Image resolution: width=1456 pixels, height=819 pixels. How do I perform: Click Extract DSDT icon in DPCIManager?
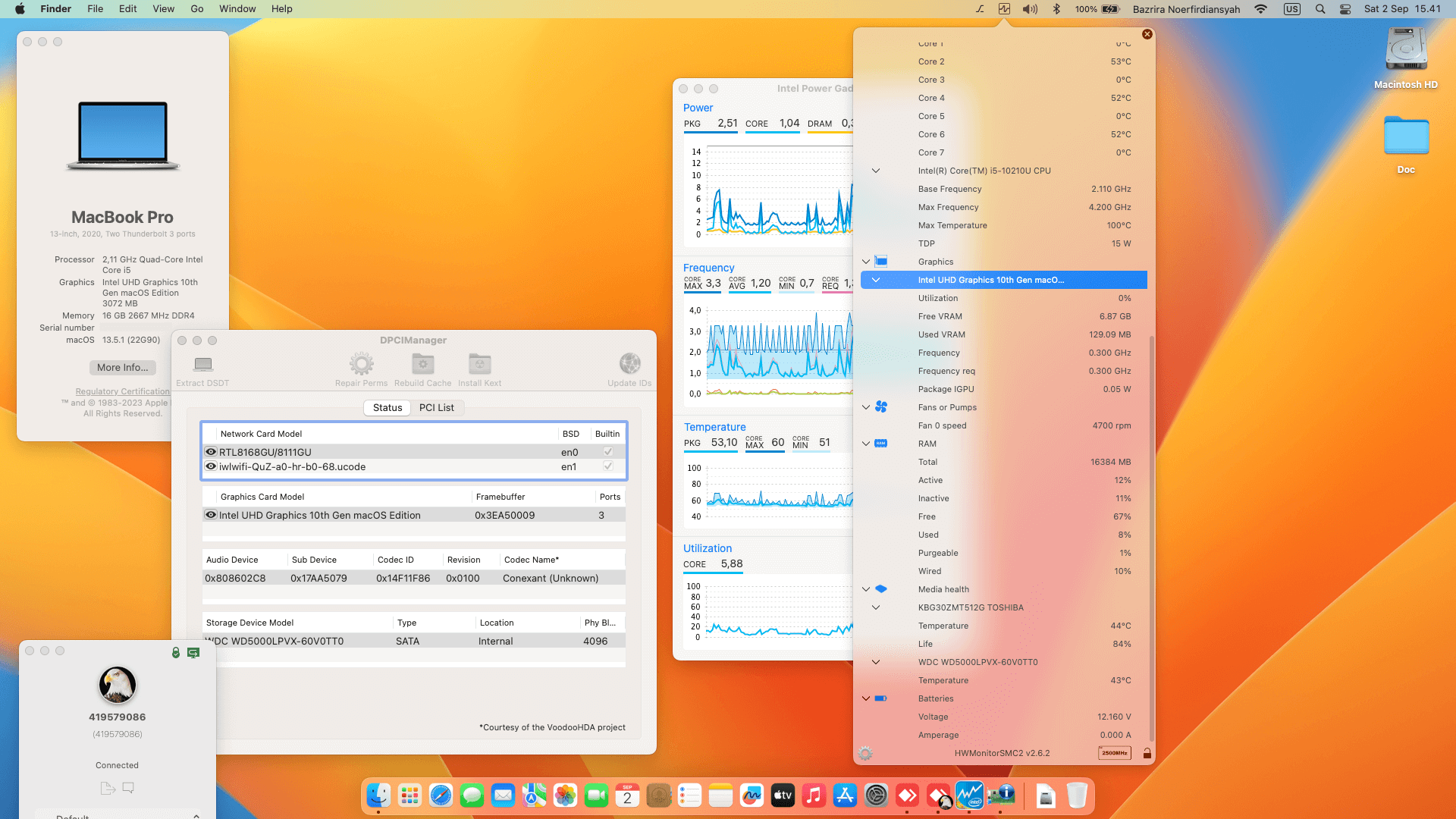202,365
